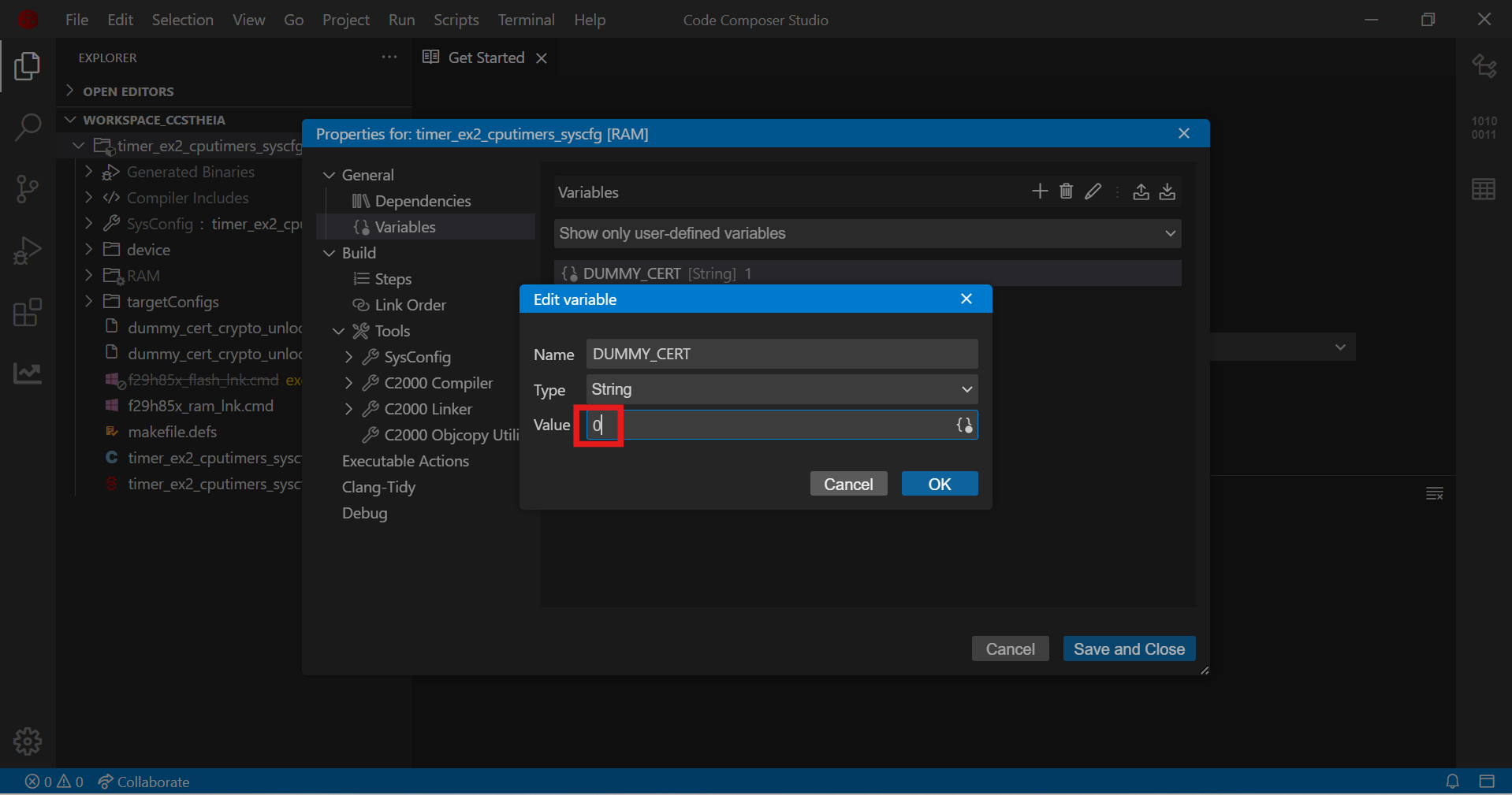
Task: Open notifications via the bell icon
Action: 1453,782
